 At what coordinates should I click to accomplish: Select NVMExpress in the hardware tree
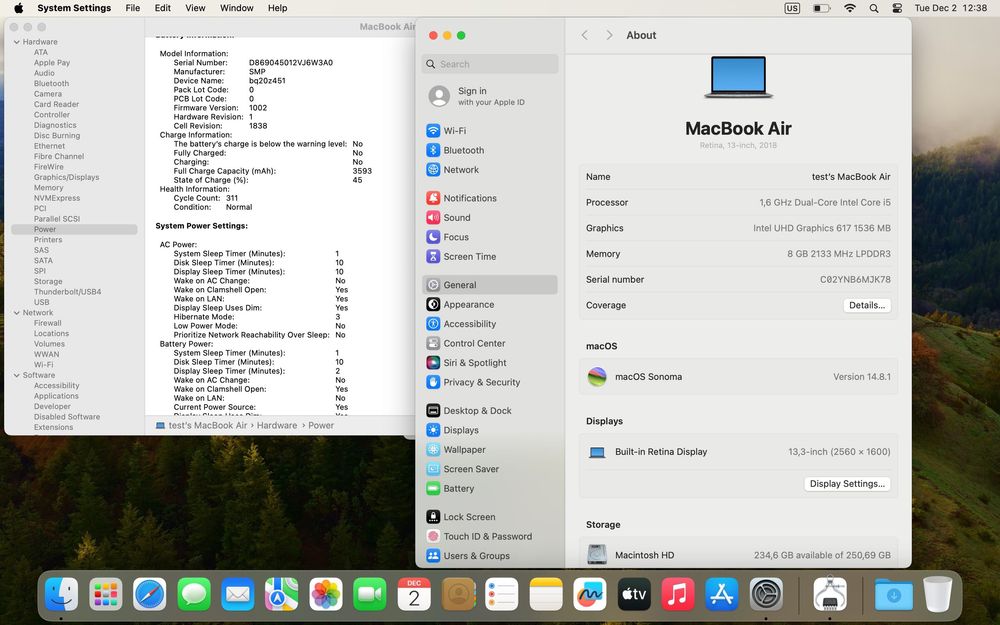[57, 198]
